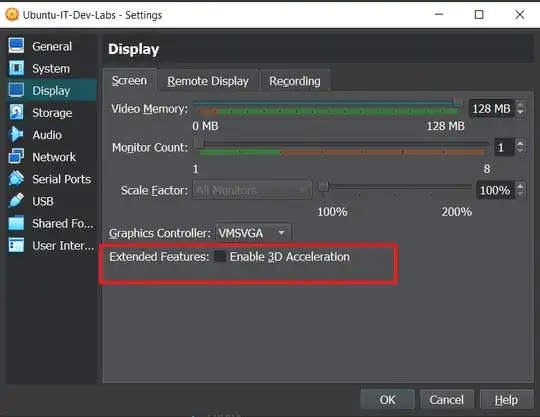Decrease Video Memory with down arrow
The width and height of the screenshot is (540, 417).
coord(520,113)
